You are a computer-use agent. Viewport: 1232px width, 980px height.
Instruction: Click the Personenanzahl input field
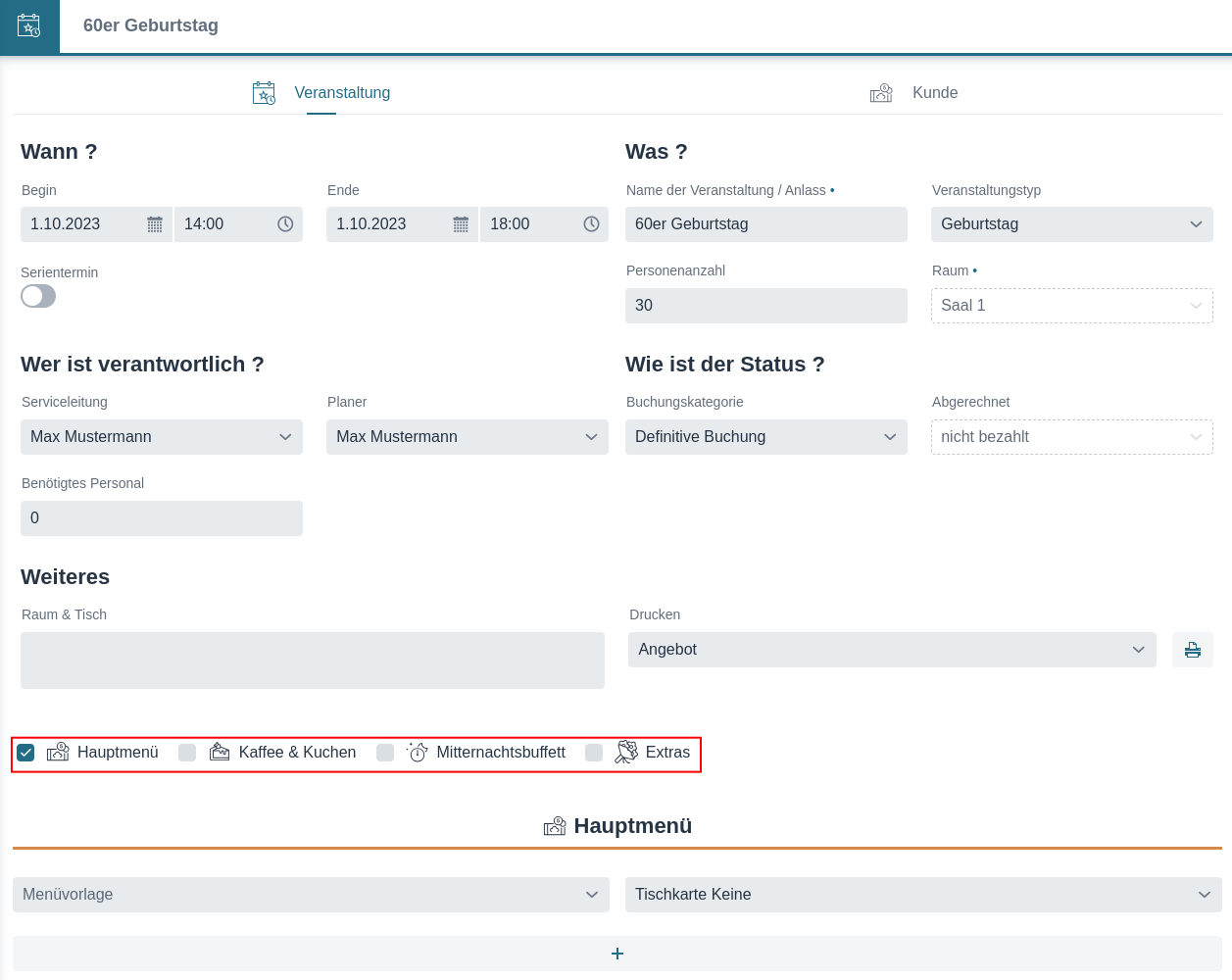pyautogui.click(x=765, y=306)
